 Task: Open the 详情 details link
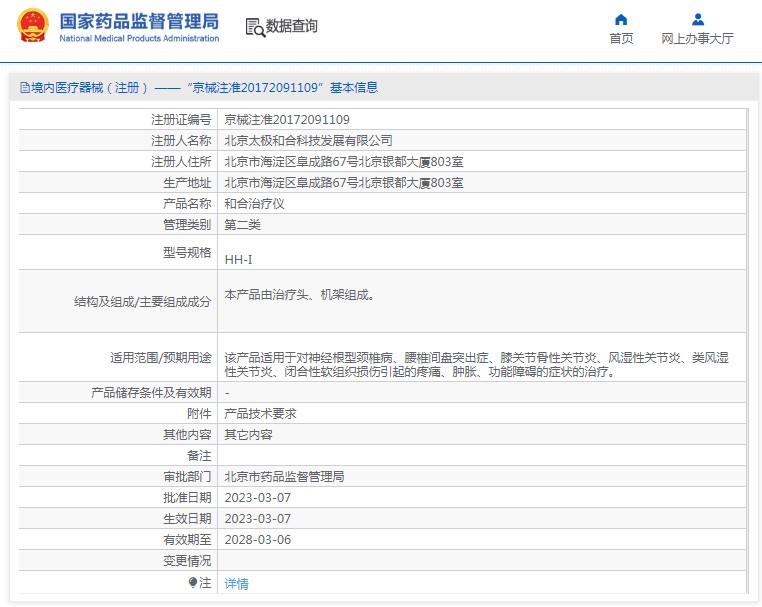(237, 583)
